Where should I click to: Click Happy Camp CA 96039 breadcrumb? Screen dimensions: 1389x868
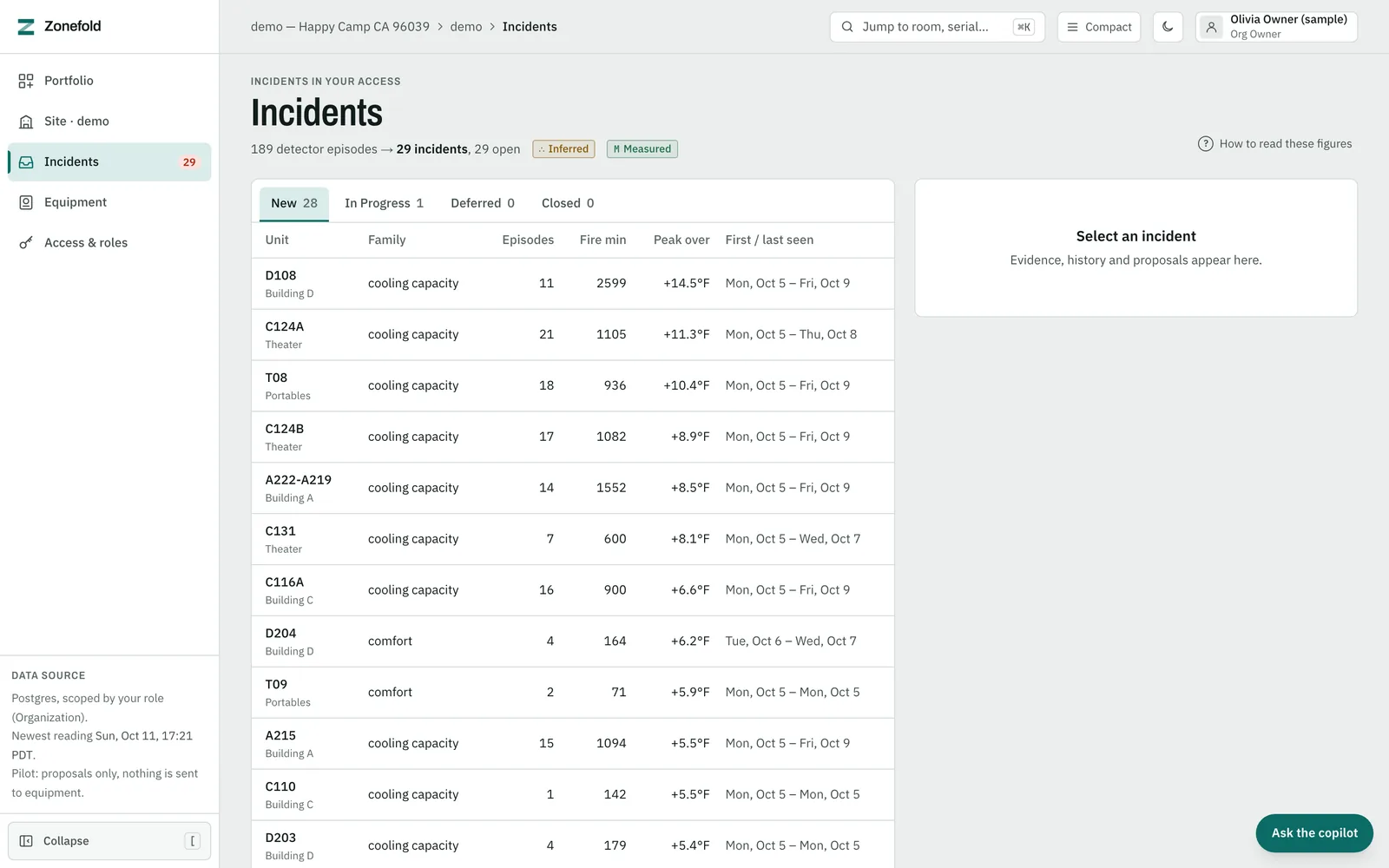340,27
